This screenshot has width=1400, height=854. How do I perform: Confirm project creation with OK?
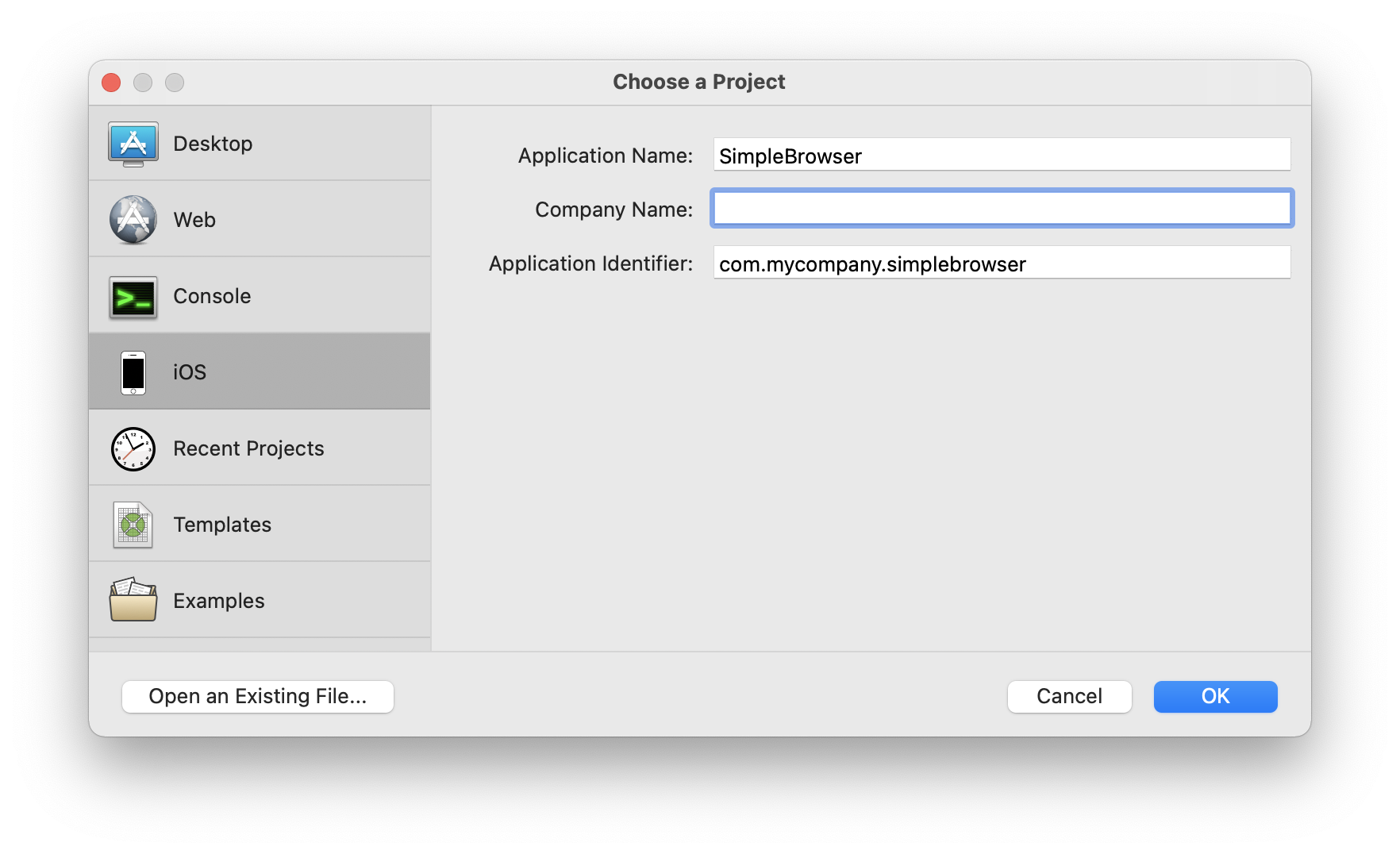pos(1215,696)
